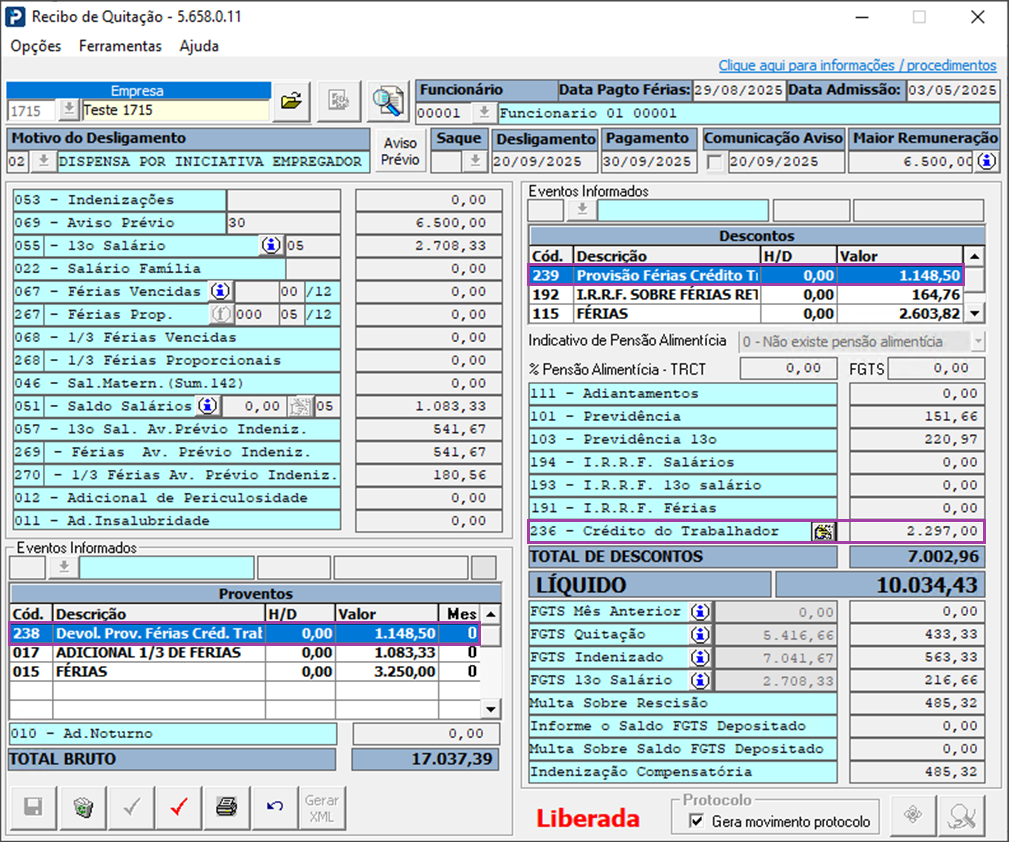Expand the Empresa code dropdown arrow
1009x842 pixels.
pos(68,109)
